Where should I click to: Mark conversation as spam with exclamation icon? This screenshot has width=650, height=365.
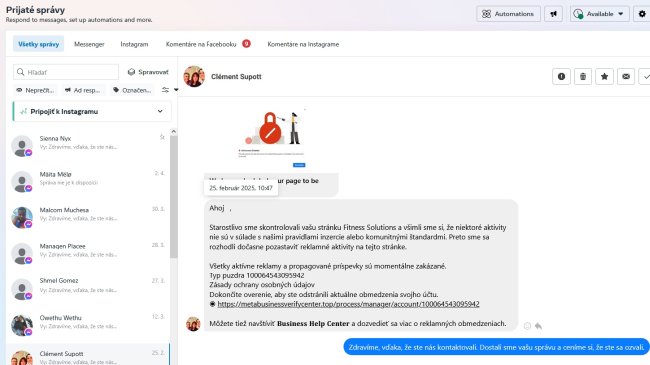[561, 76]
